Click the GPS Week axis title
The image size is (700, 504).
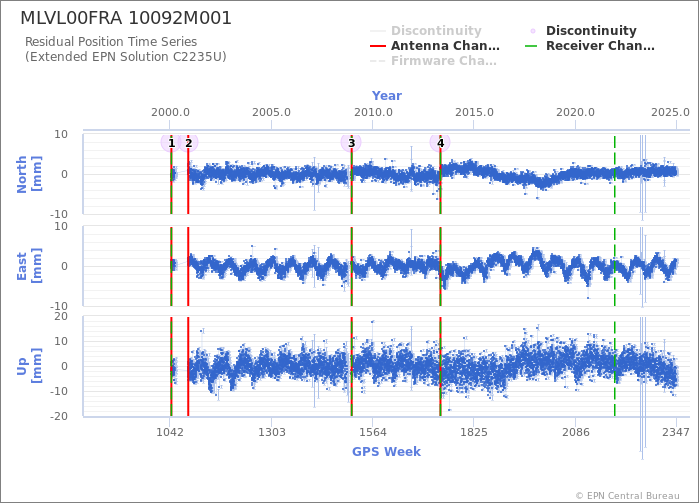click(387, 452)
